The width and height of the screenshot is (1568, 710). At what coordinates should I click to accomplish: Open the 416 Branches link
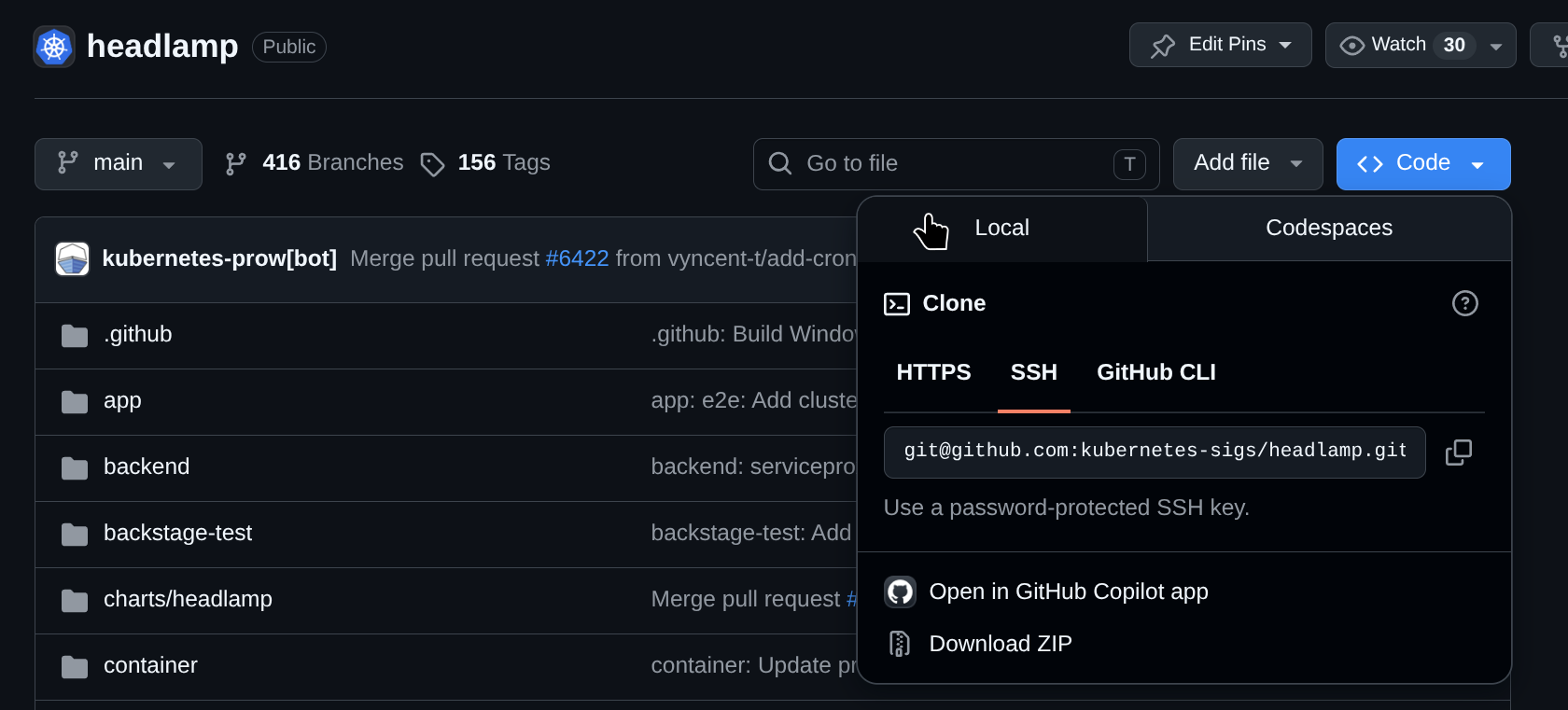tap(315, 163)
